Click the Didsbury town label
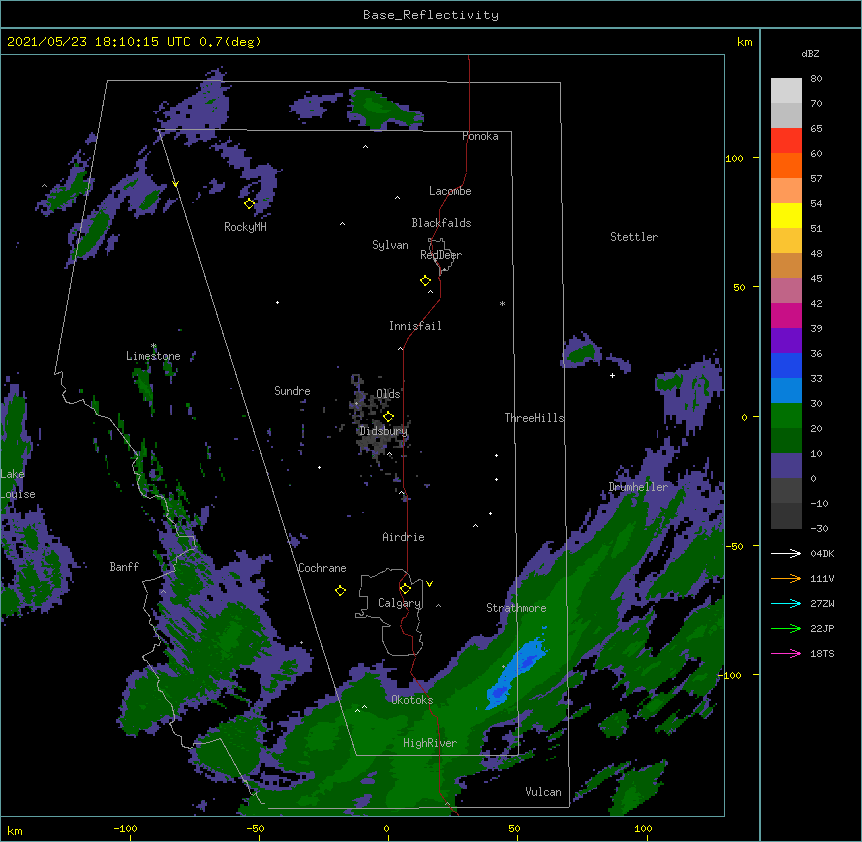This screenshot has width=862, height=842. [x=383, y=431]
